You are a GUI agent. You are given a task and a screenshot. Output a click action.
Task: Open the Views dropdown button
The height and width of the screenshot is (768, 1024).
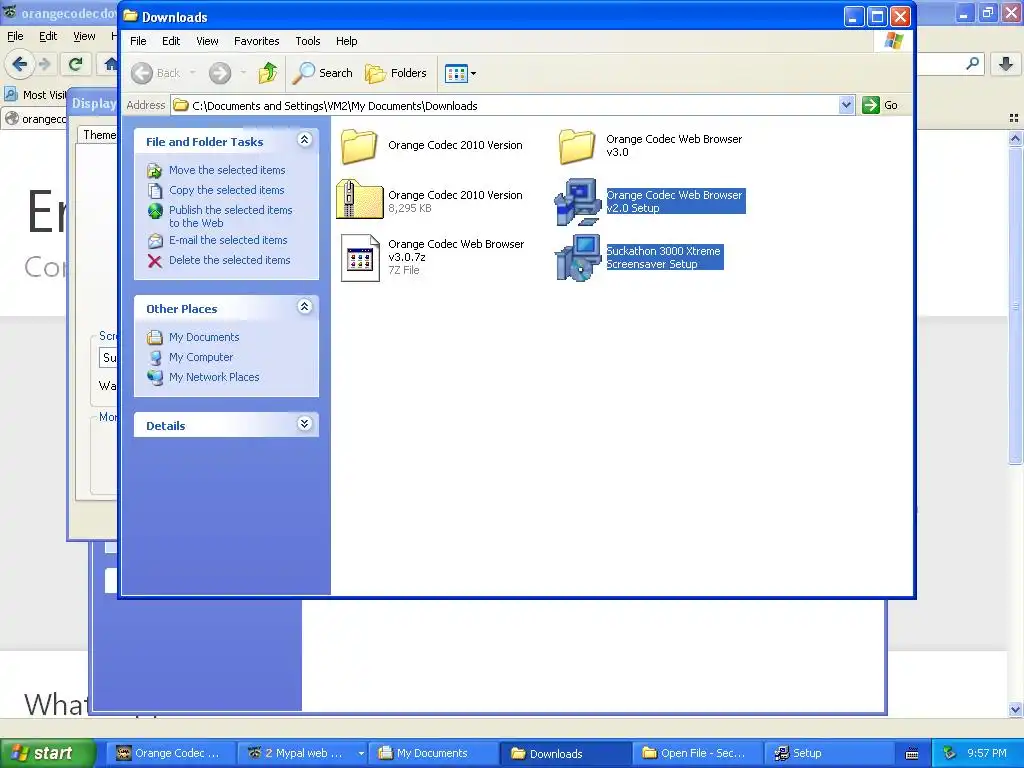pyautogui.click(x=460, y=73)
